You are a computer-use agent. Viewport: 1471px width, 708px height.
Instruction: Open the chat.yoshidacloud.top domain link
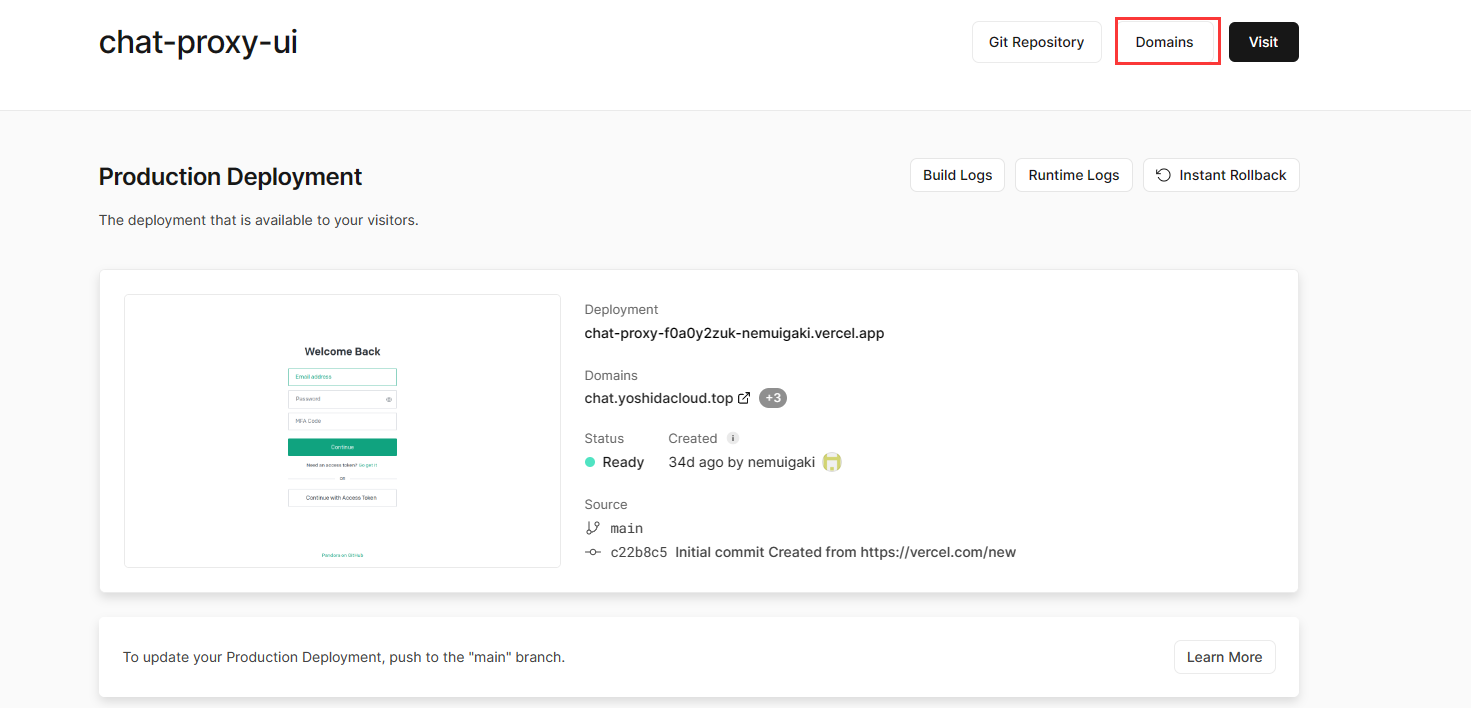tap(658, 398)
